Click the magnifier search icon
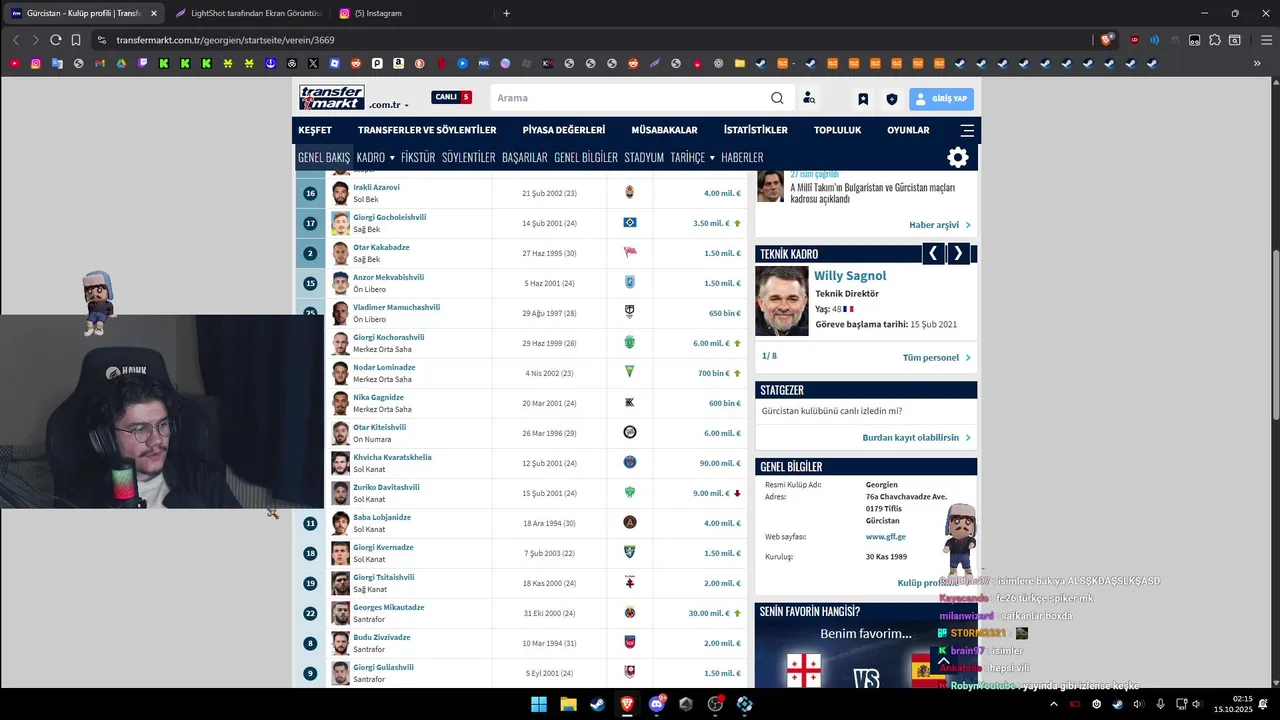This screenshot has width=1280, height=720. (777, 98)
